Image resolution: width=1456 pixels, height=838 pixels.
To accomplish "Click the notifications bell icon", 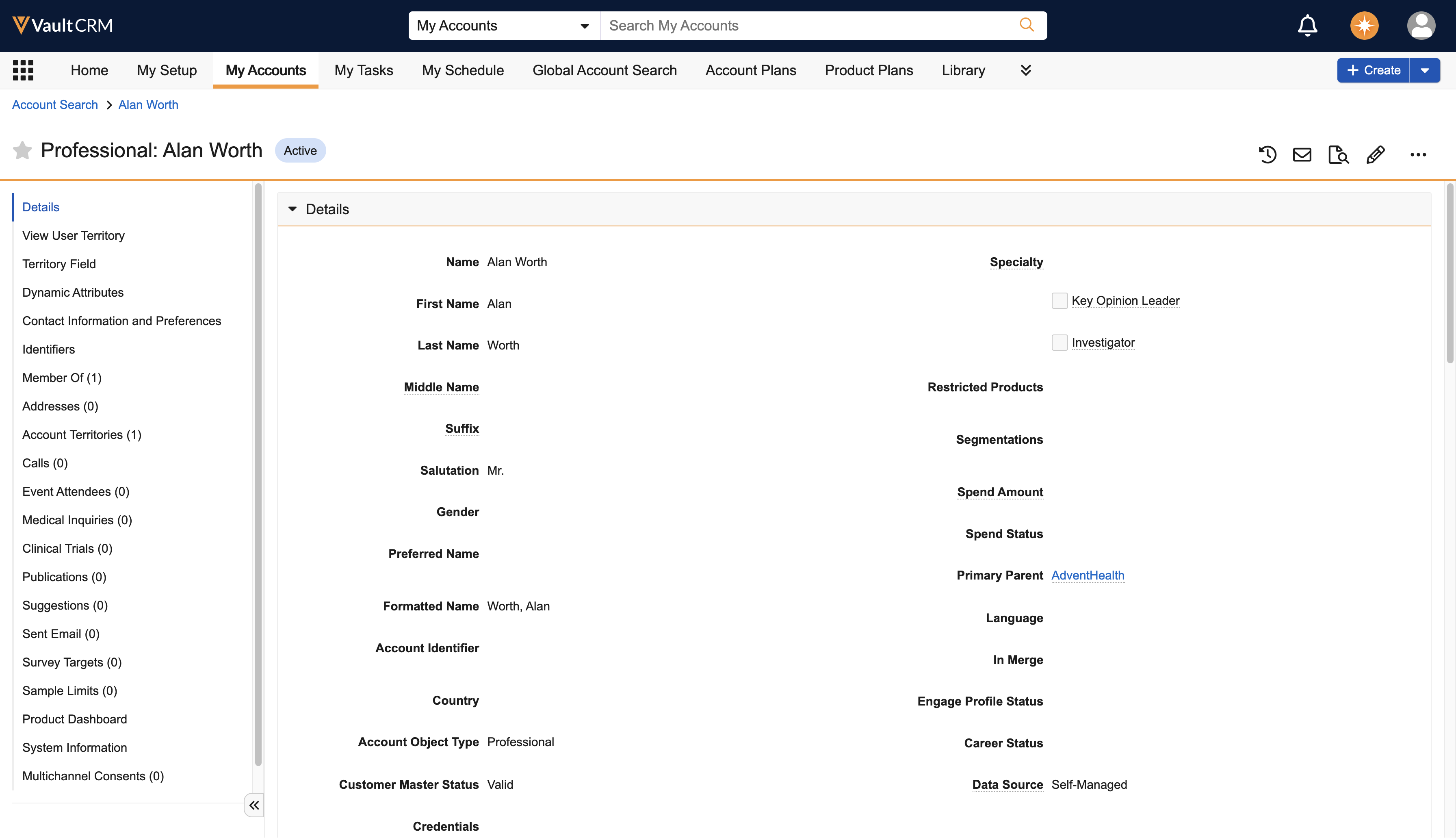I will [x=1307, y=25].
